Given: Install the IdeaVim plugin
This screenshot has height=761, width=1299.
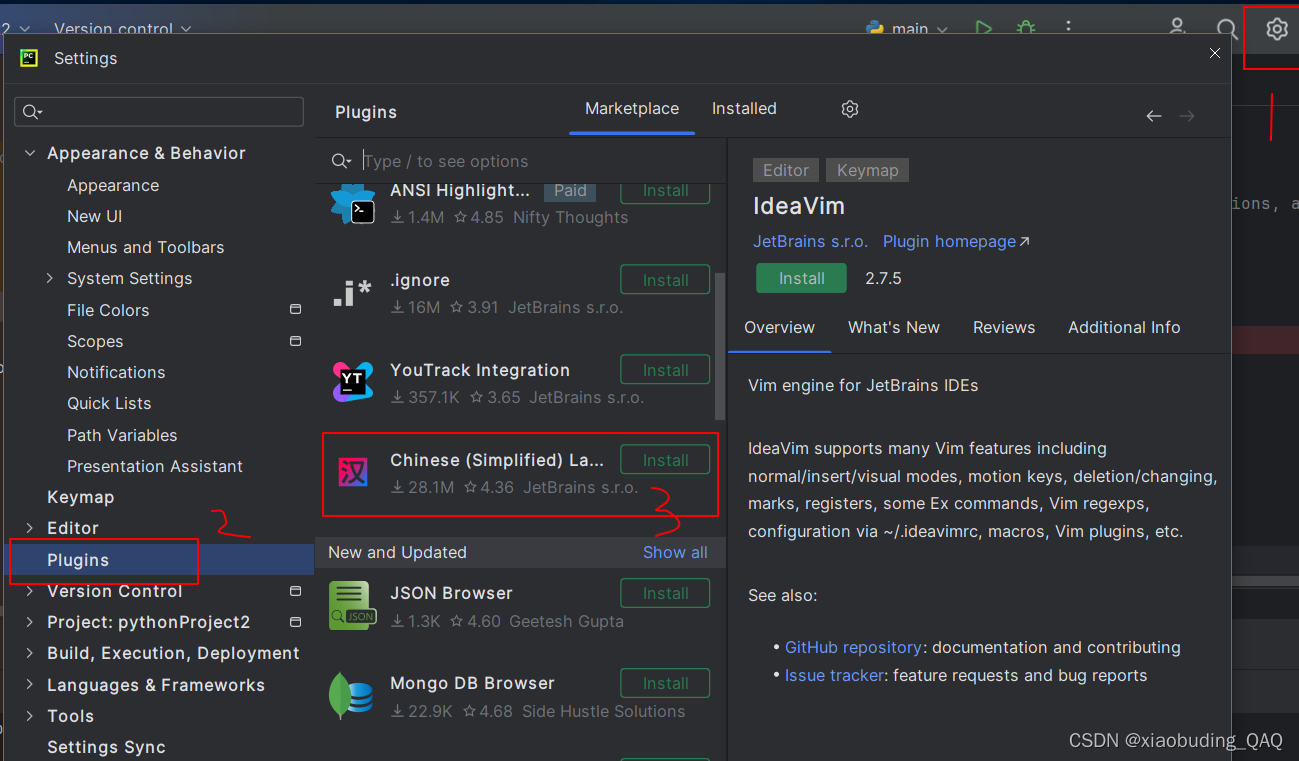Looking at the screenshot, I should pyautogui.click(x=801, y=278).
